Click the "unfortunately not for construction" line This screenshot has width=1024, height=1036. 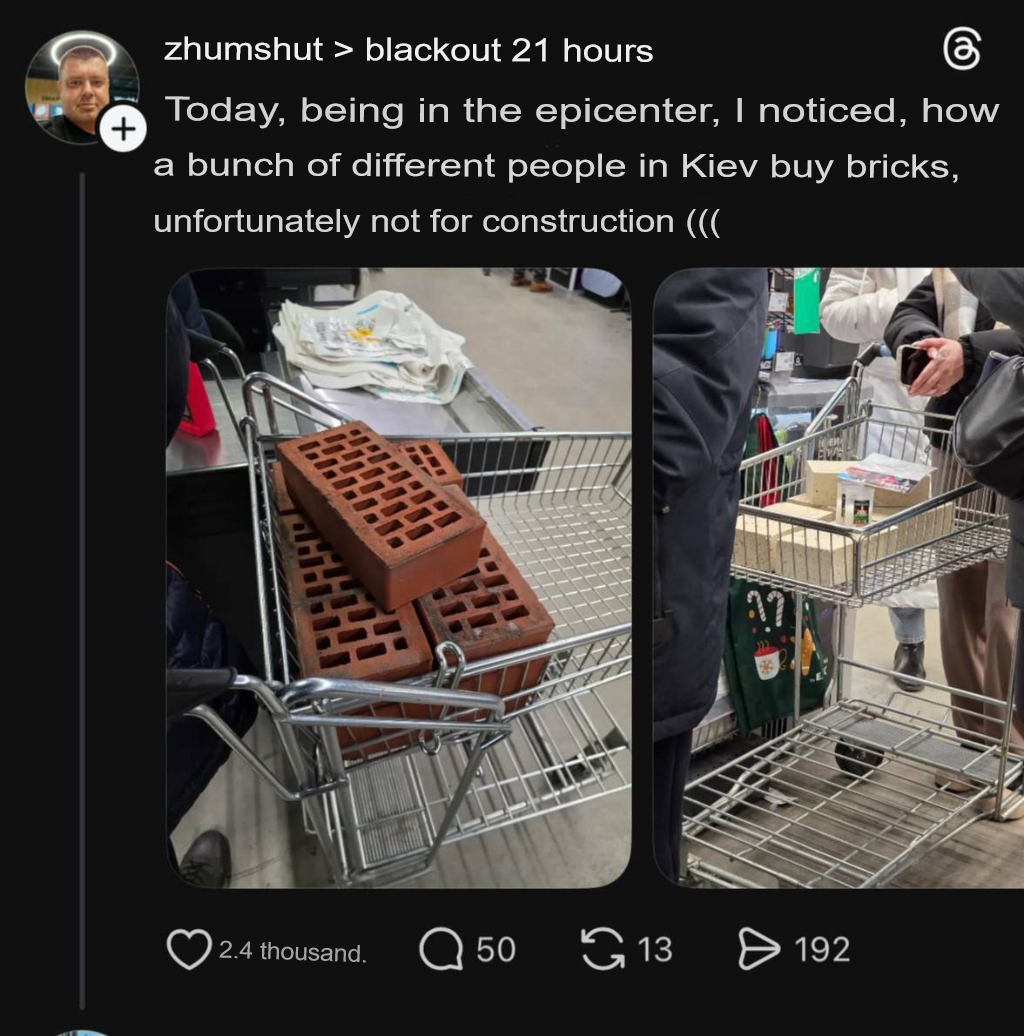tap(436, 221)
